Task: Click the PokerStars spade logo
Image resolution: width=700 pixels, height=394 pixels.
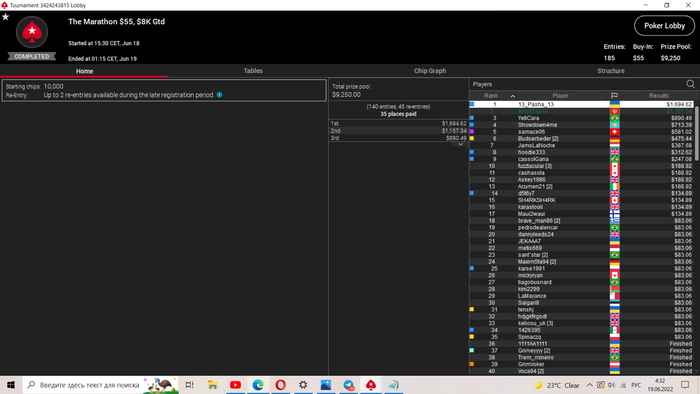Action: pyautogui.click(x=32, y=32)
